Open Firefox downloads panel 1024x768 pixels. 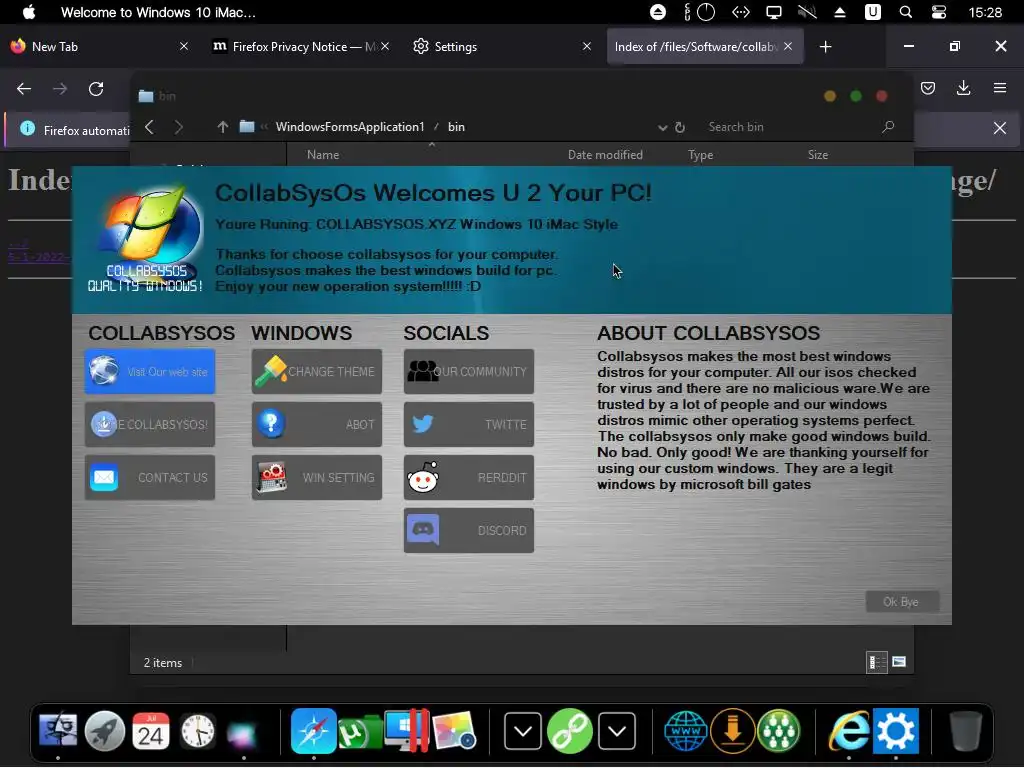coord(963,88)
